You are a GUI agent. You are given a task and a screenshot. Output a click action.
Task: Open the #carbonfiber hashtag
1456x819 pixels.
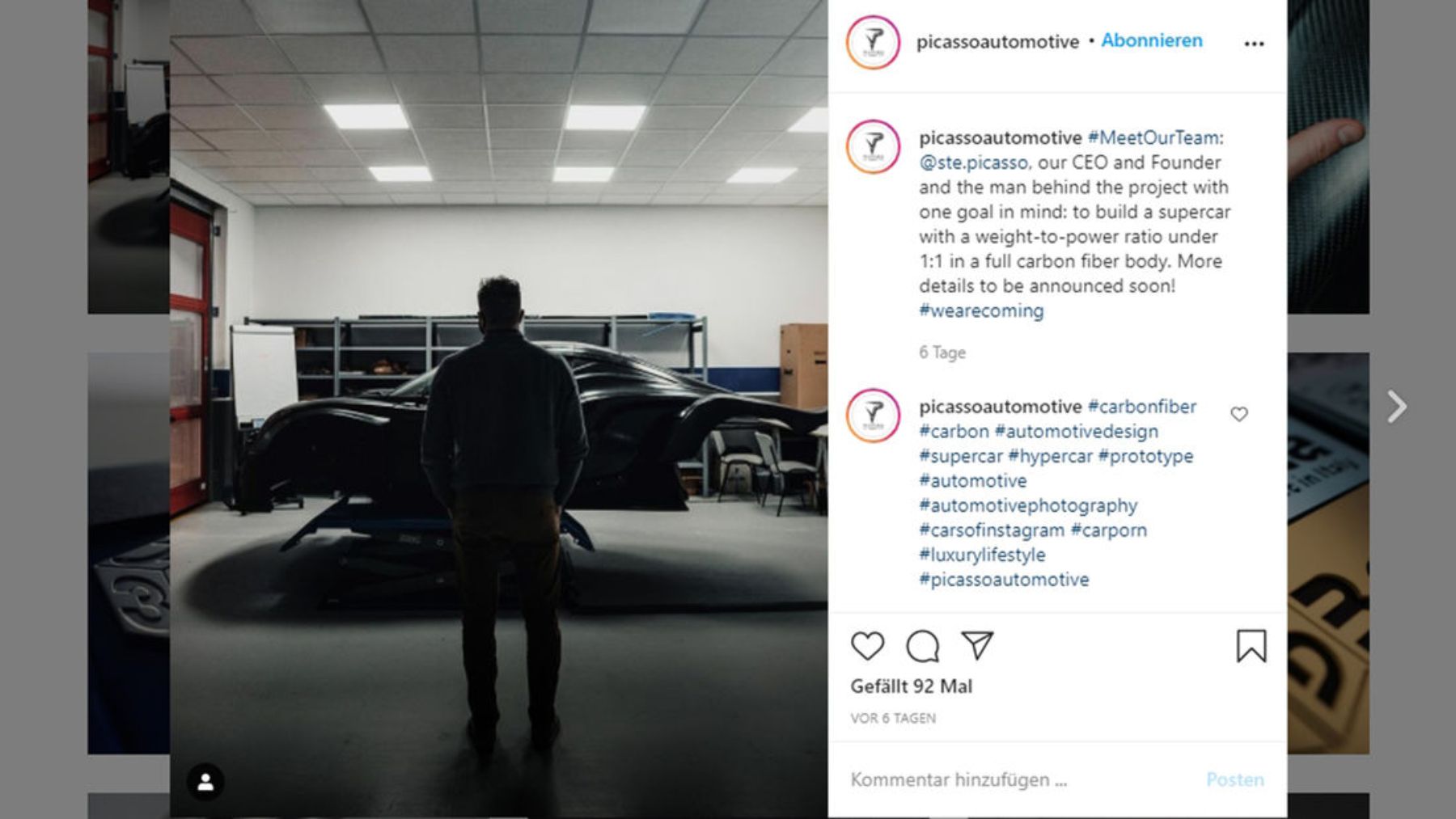tap(1141, 407)
